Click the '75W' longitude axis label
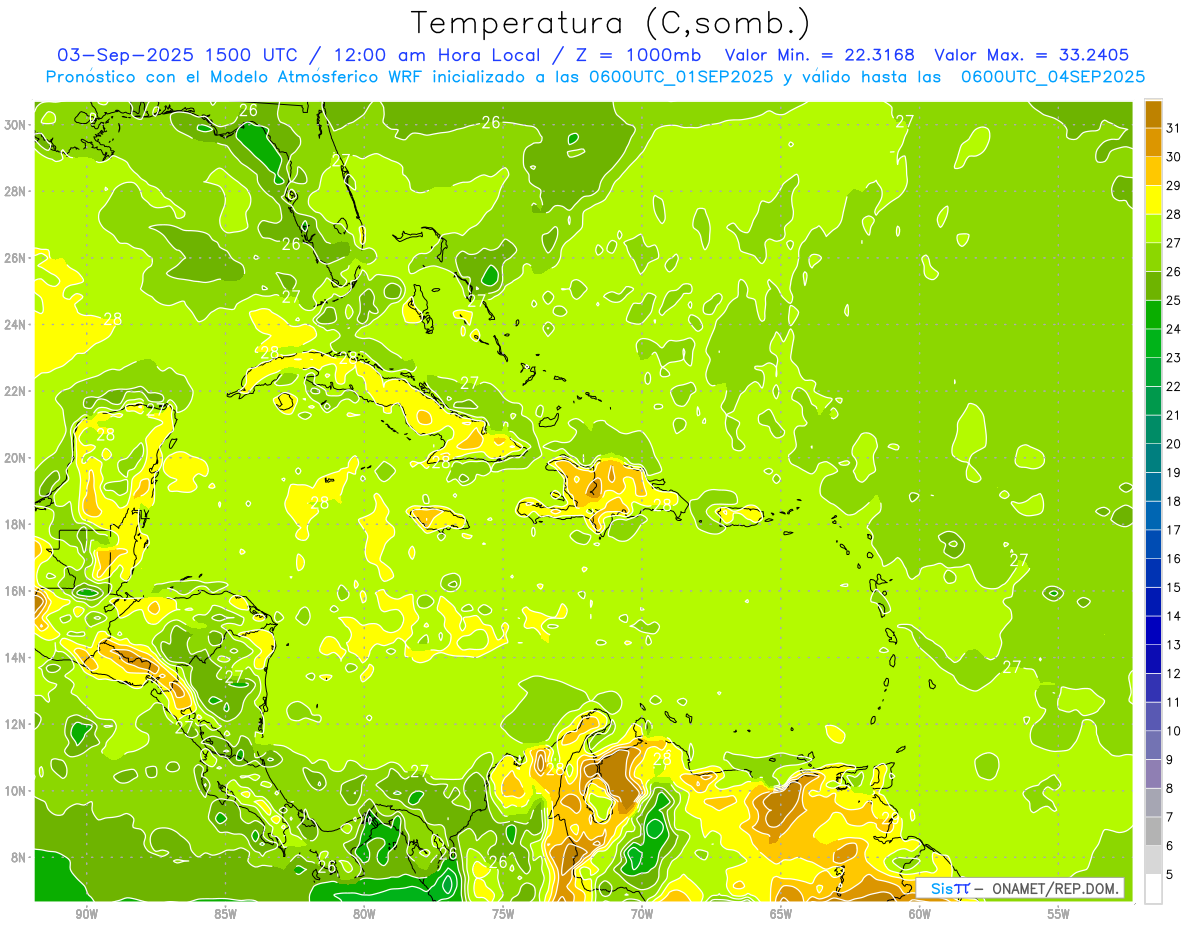The width and height of the screenshot is (1200, 927). (503, 914)
